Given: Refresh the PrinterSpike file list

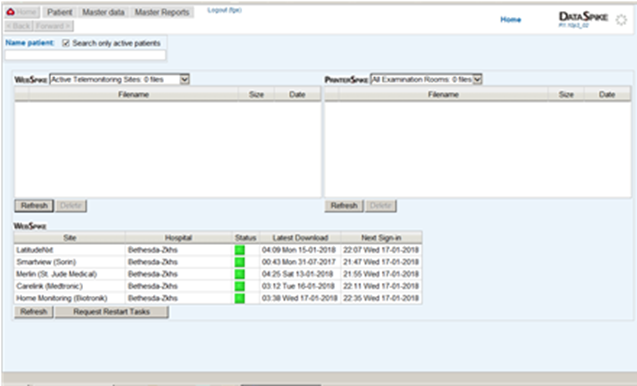Looking at the screenshot, I should pyautogui.click(x=344, y=206).
